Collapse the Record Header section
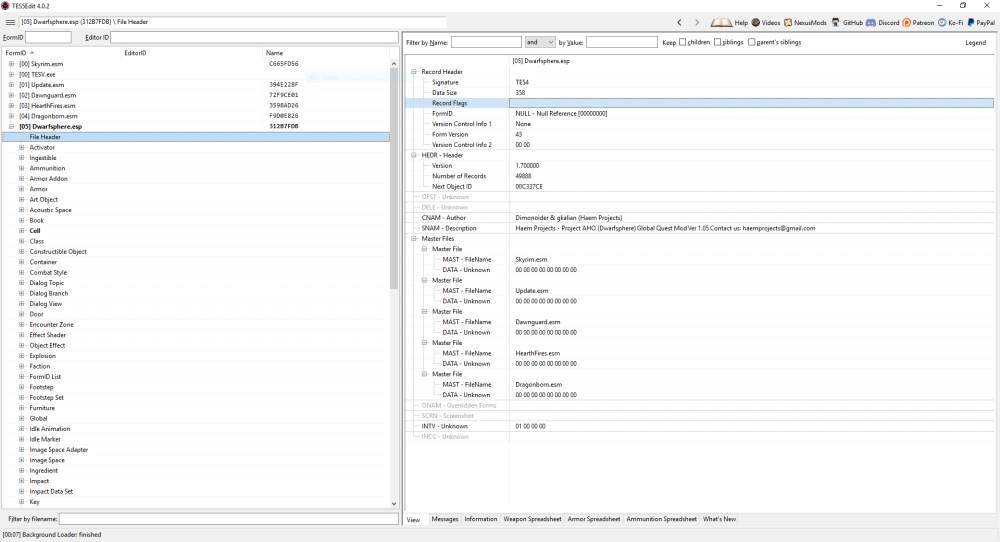 point(414,72)
